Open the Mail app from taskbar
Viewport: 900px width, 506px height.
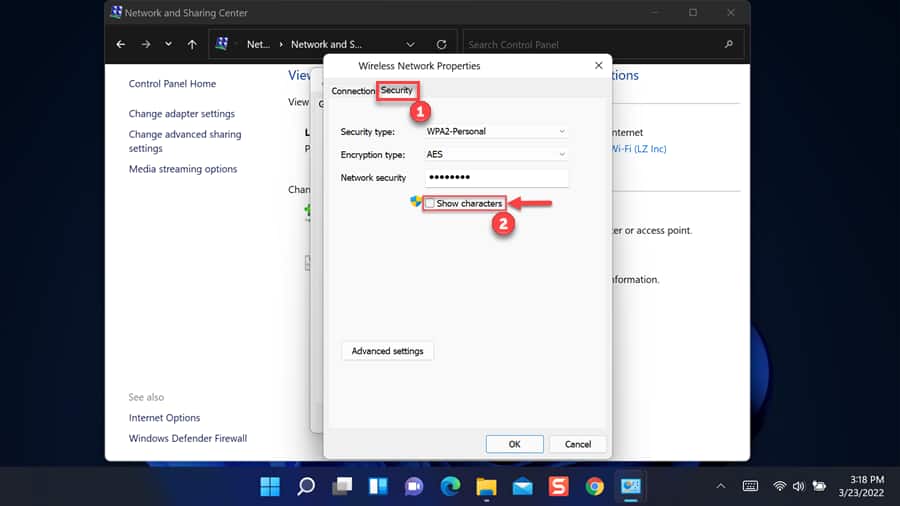pos(522,486)
